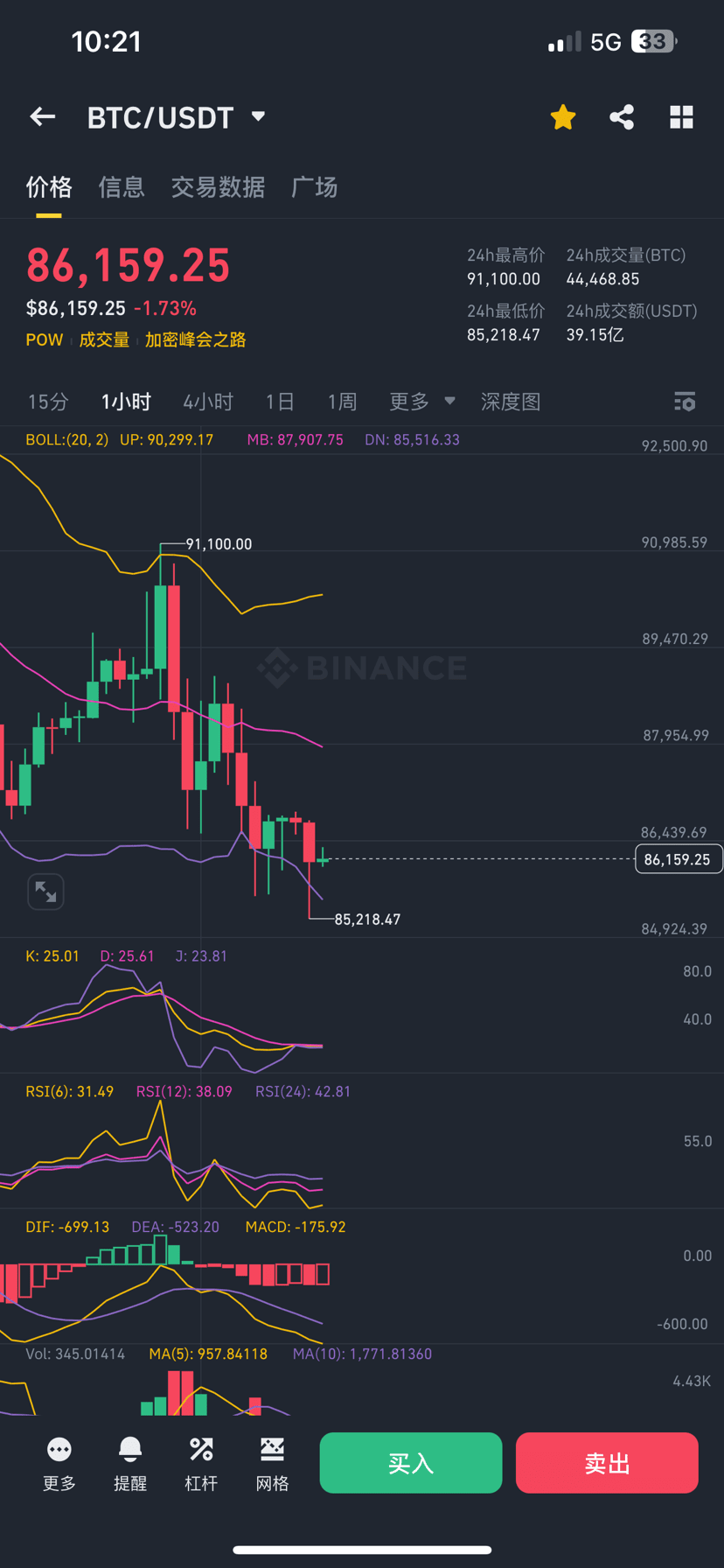
Task: Switch to the 价格 tab
Action: pos(49,186)
